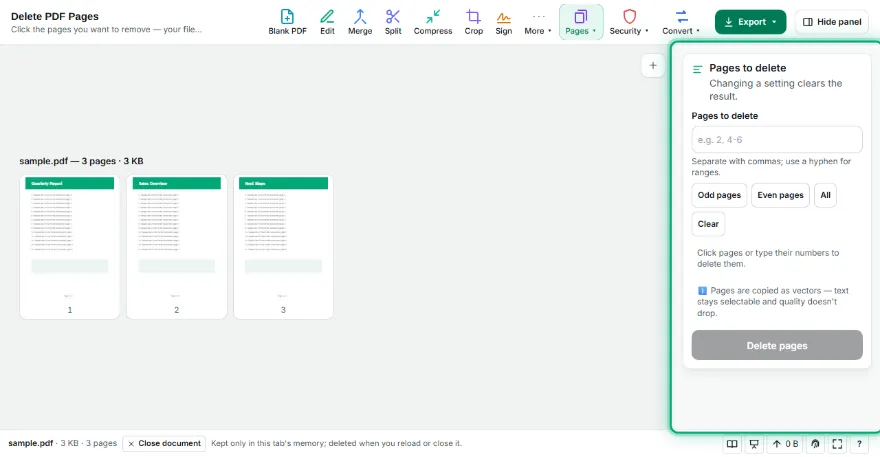Toggle fullscreen mode icon
Viewport: 880px width, 457px height.
coord(837,444)
